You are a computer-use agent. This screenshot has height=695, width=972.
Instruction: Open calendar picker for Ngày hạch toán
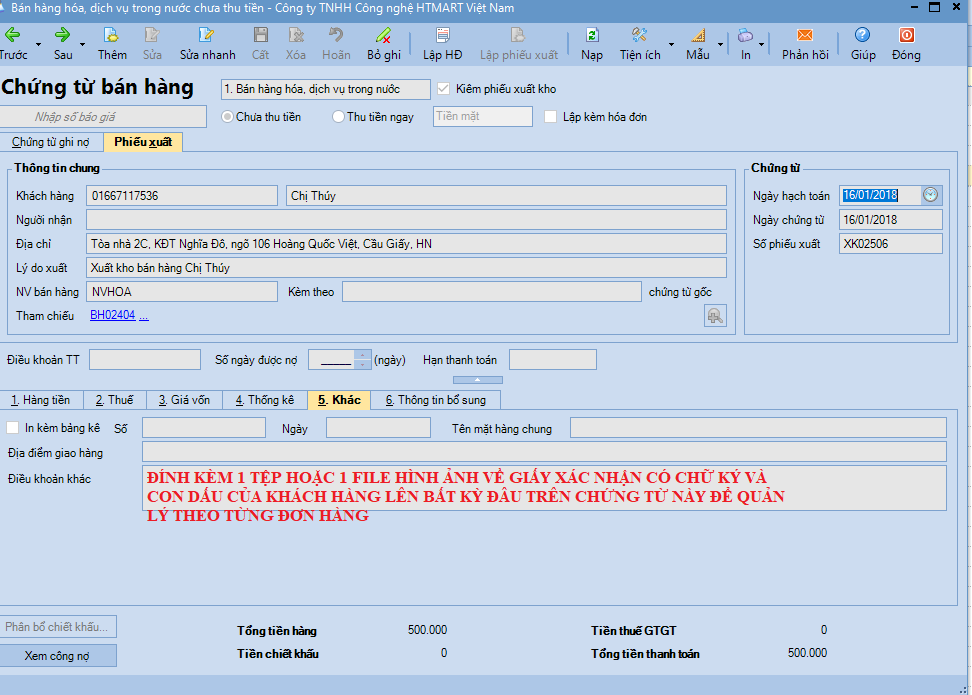[x=931, y=195]
